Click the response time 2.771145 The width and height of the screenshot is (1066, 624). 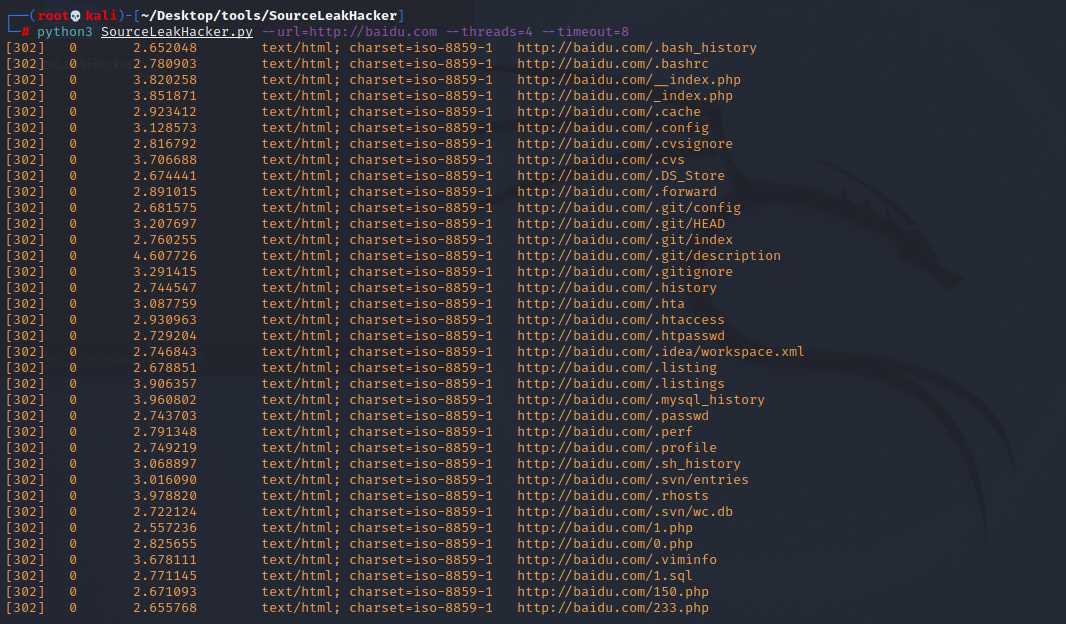pos(165,576)
